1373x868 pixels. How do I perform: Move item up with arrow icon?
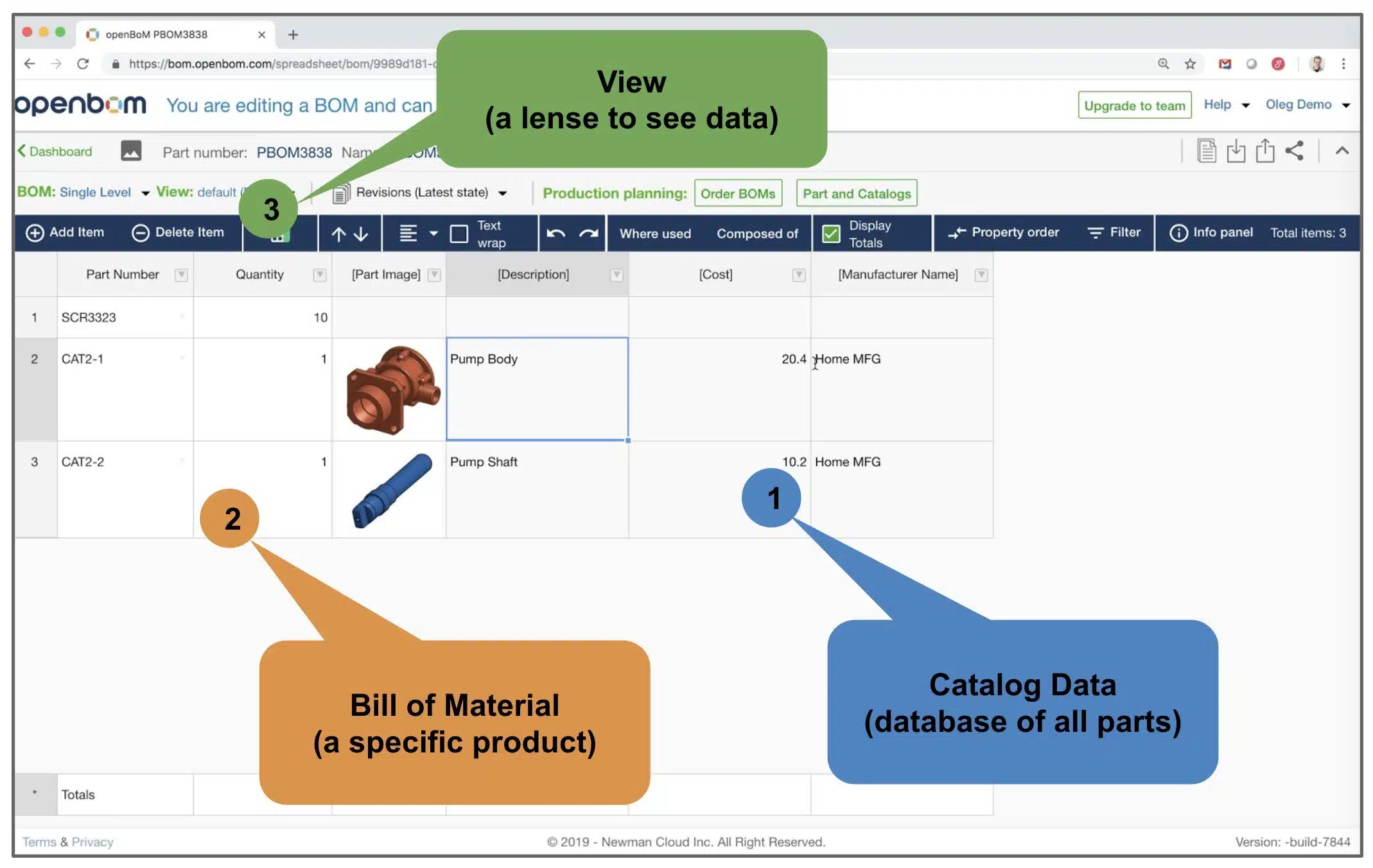tap(339, 234)
